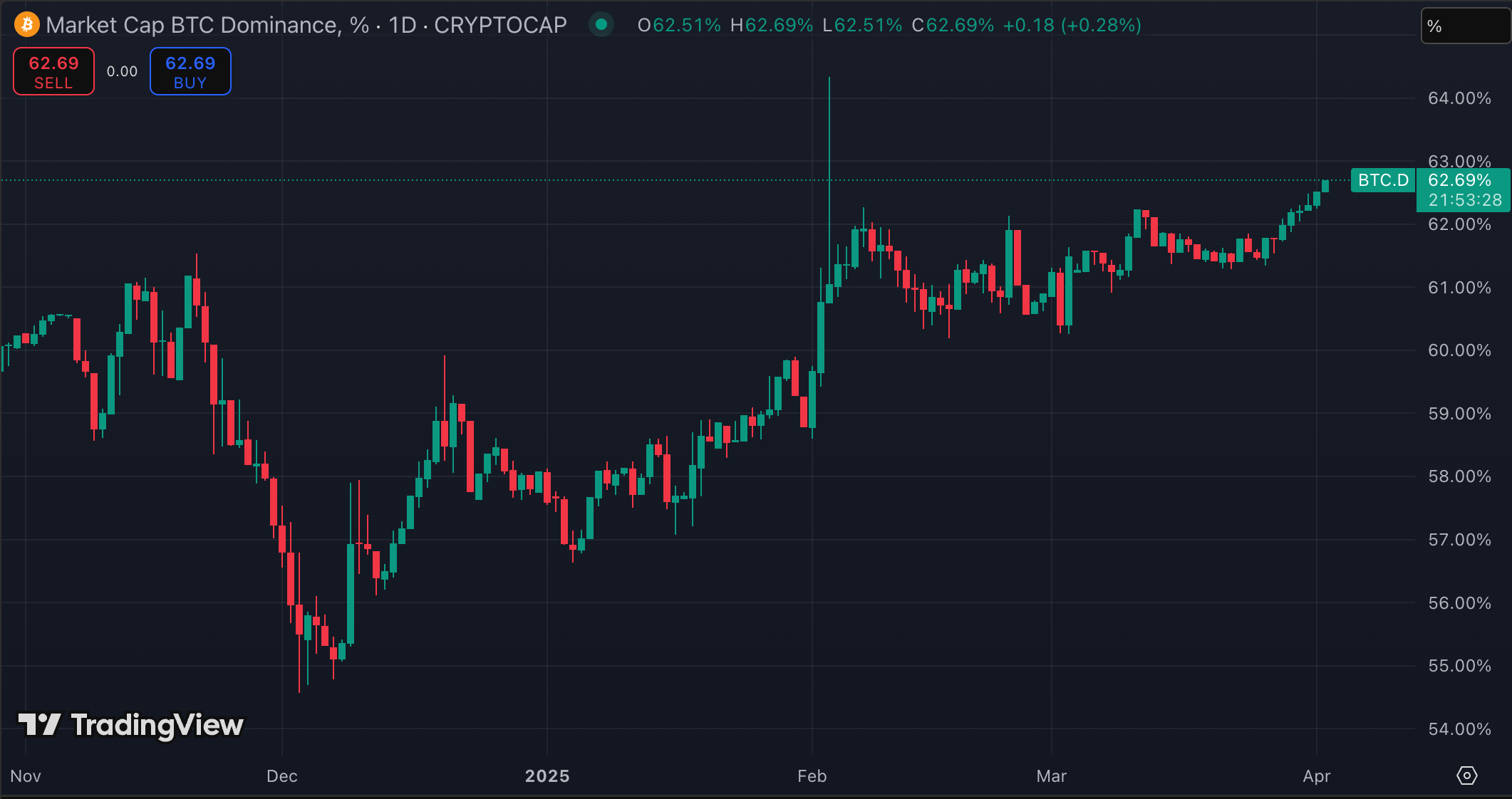
Task: Click the 56.00% price scale label
Action: click(1459, 603)
